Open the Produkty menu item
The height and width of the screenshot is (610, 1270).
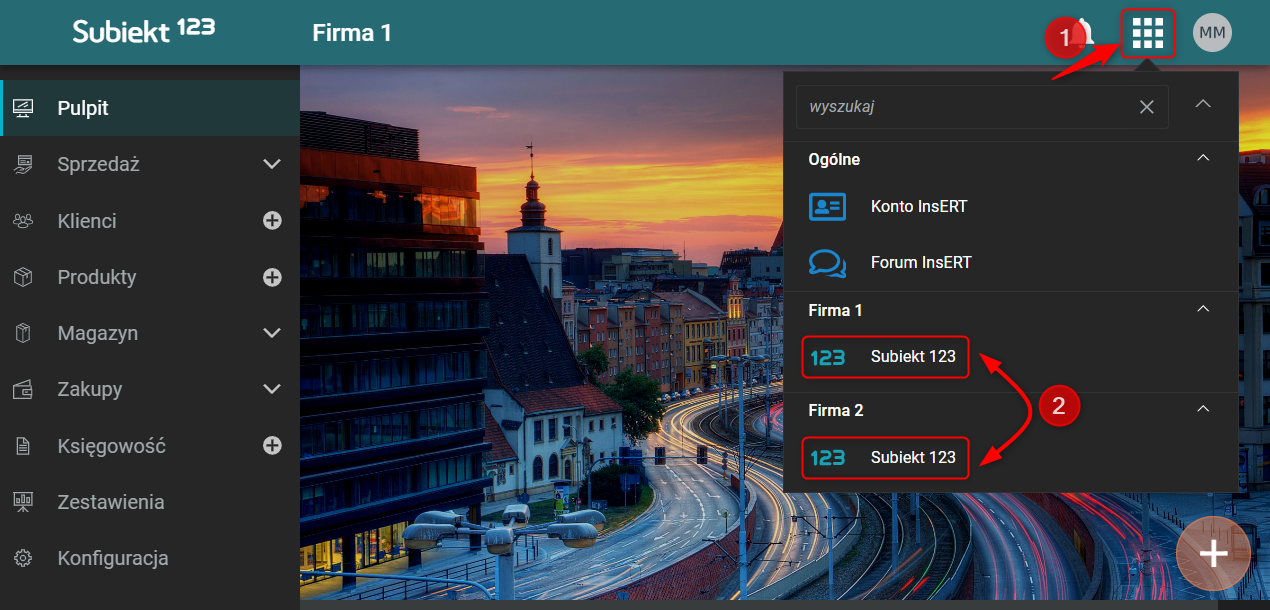150,277
